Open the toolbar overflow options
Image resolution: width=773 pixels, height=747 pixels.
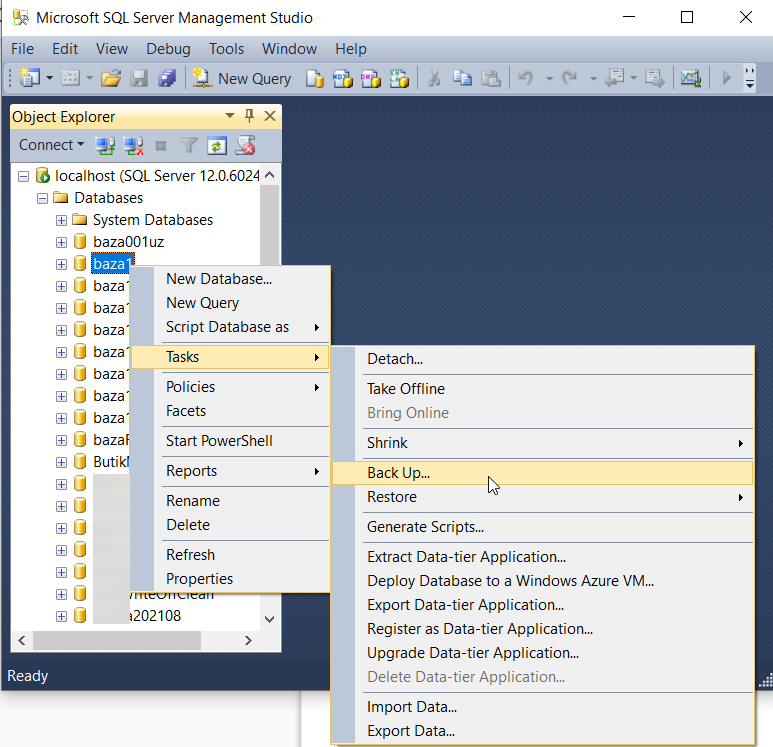pos(750,78)
